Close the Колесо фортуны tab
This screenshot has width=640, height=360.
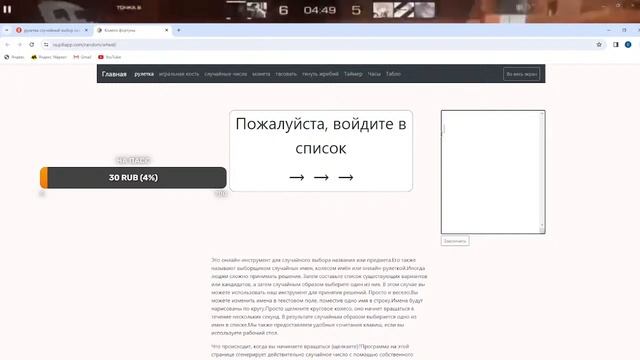coord(167,30)
